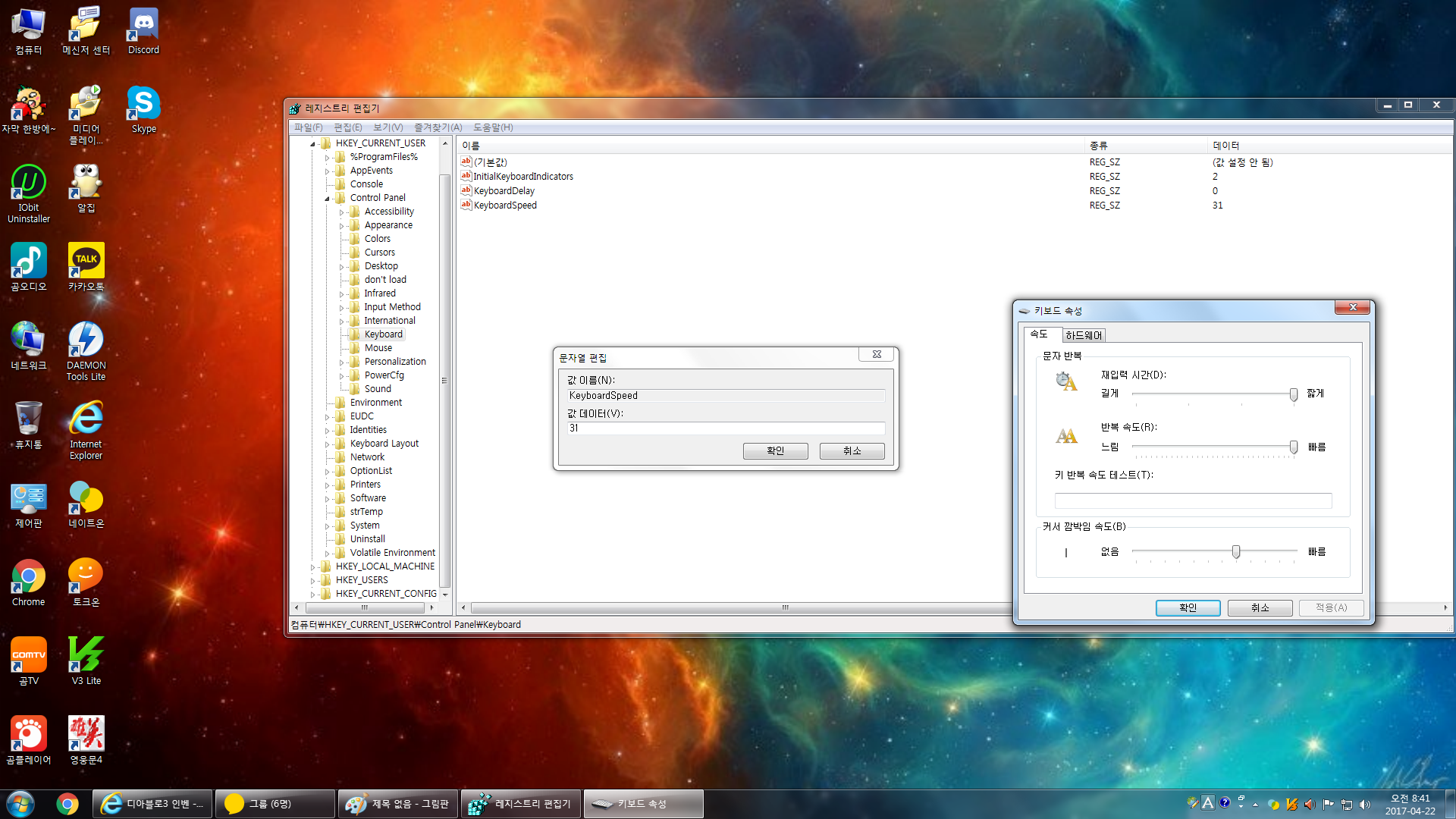Click the key repeat speed test field
This screenshot has height=819, width=1456.
click(1193, 500)
